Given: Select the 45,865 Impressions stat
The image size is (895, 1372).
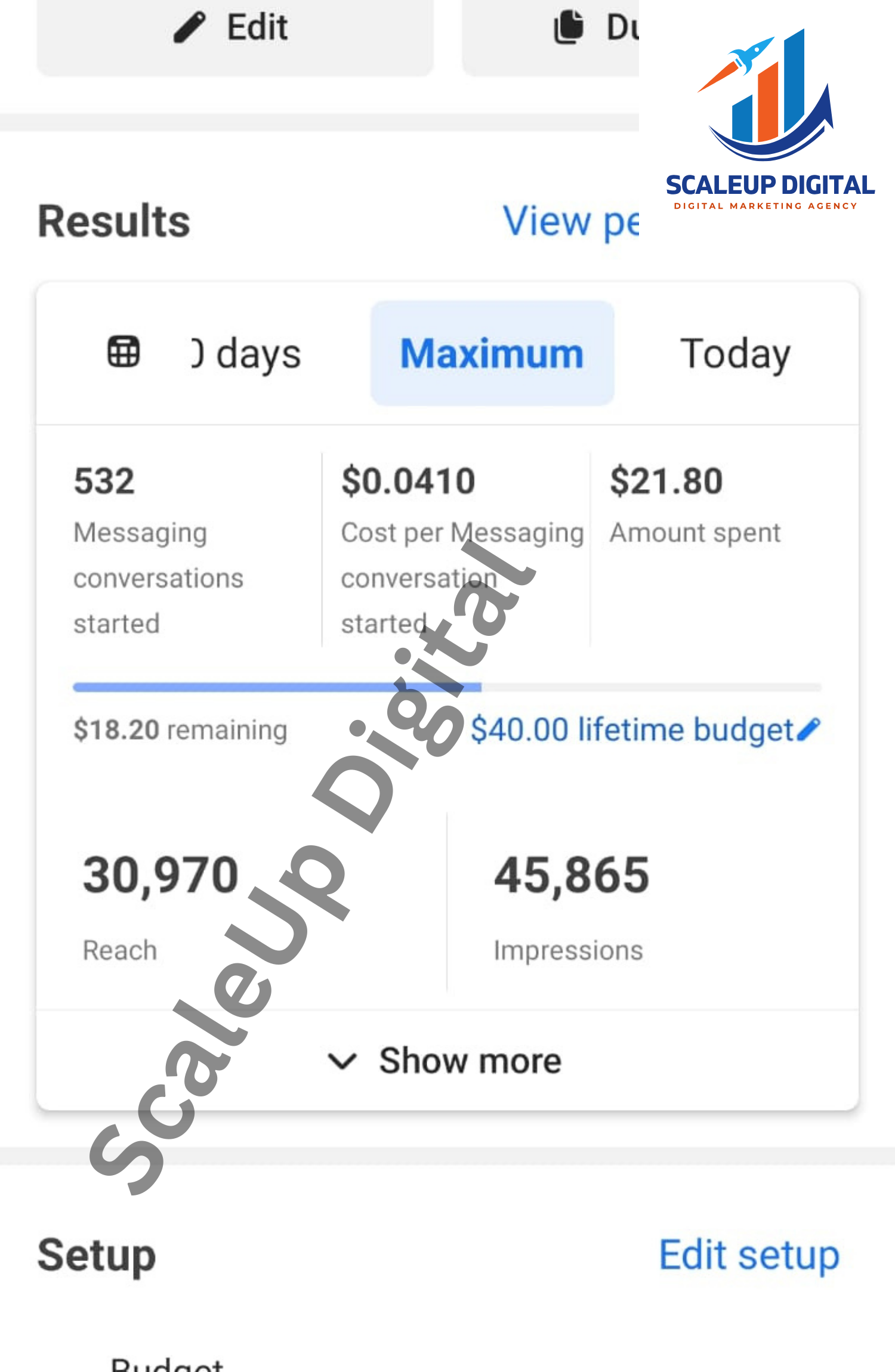Looking at the screenshot, I should point(571,875).
